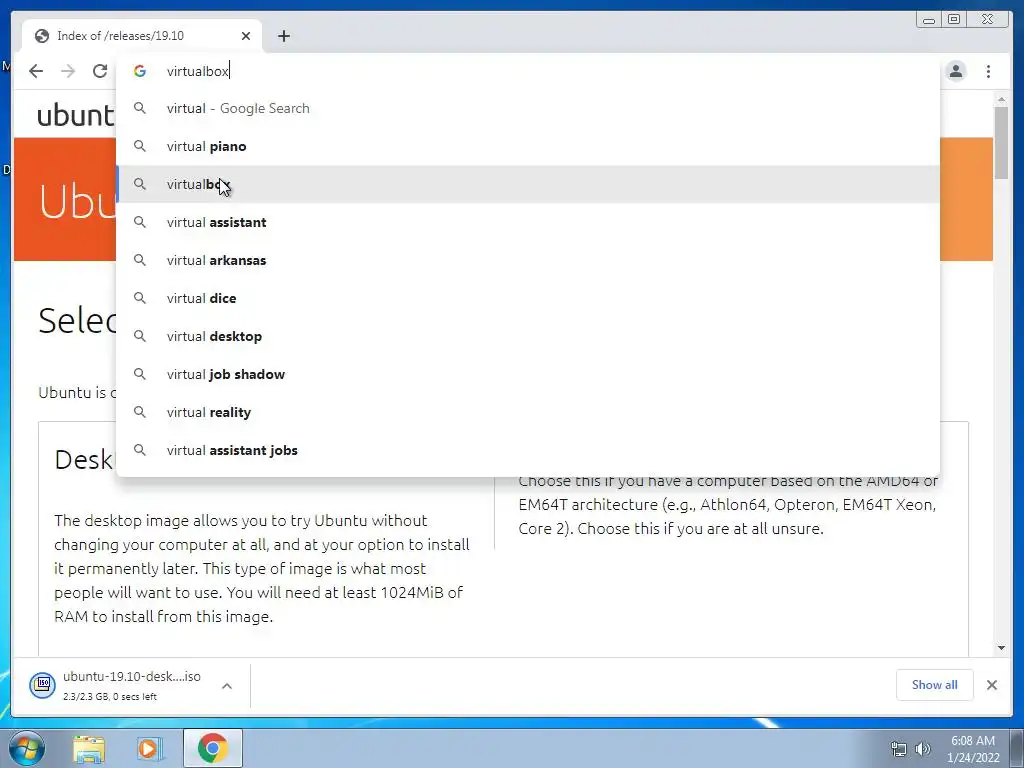Open the network tray icon
This screenshot has height=768, width=1024.
pos(899,749)
